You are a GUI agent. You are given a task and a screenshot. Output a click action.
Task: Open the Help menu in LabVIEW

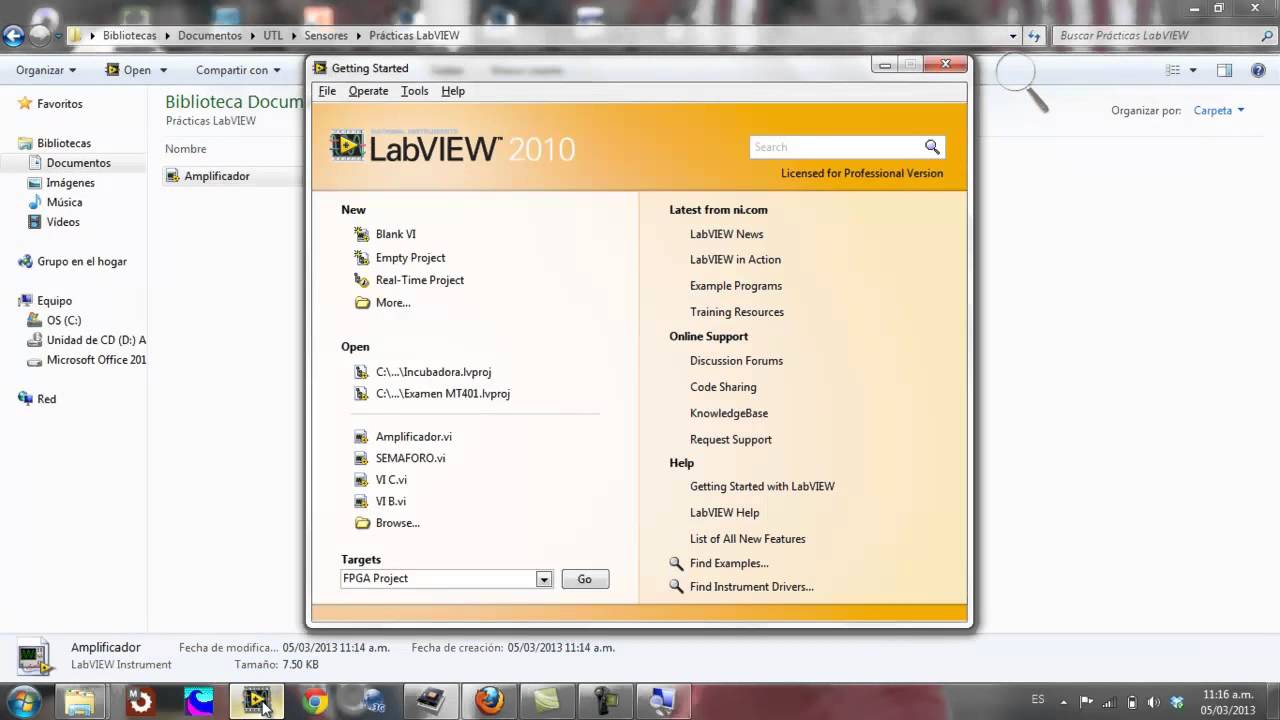pos(453,91)
